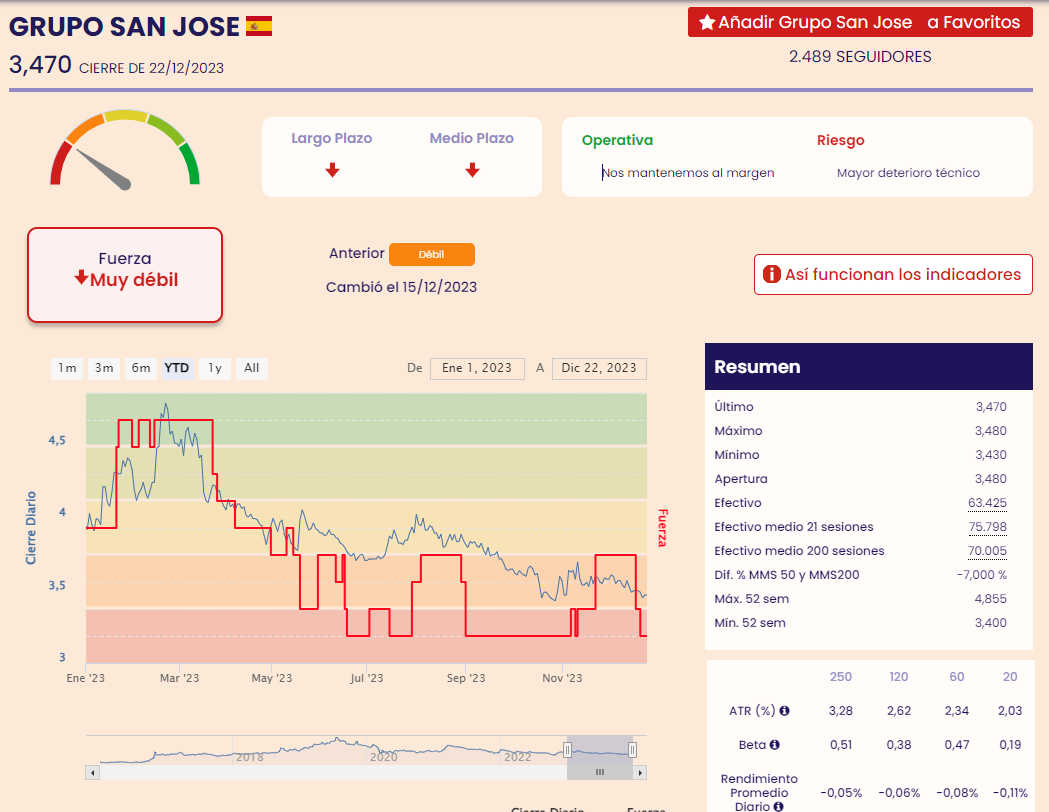
Task: Click the info icon in the indicators button
Action: tap(771, 274)
